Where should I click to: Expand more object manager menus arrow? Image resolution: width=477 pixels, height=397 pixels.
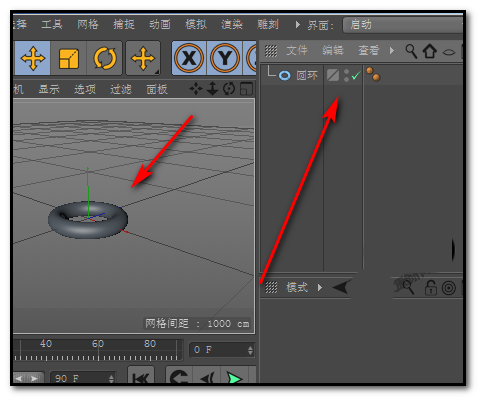392,51
